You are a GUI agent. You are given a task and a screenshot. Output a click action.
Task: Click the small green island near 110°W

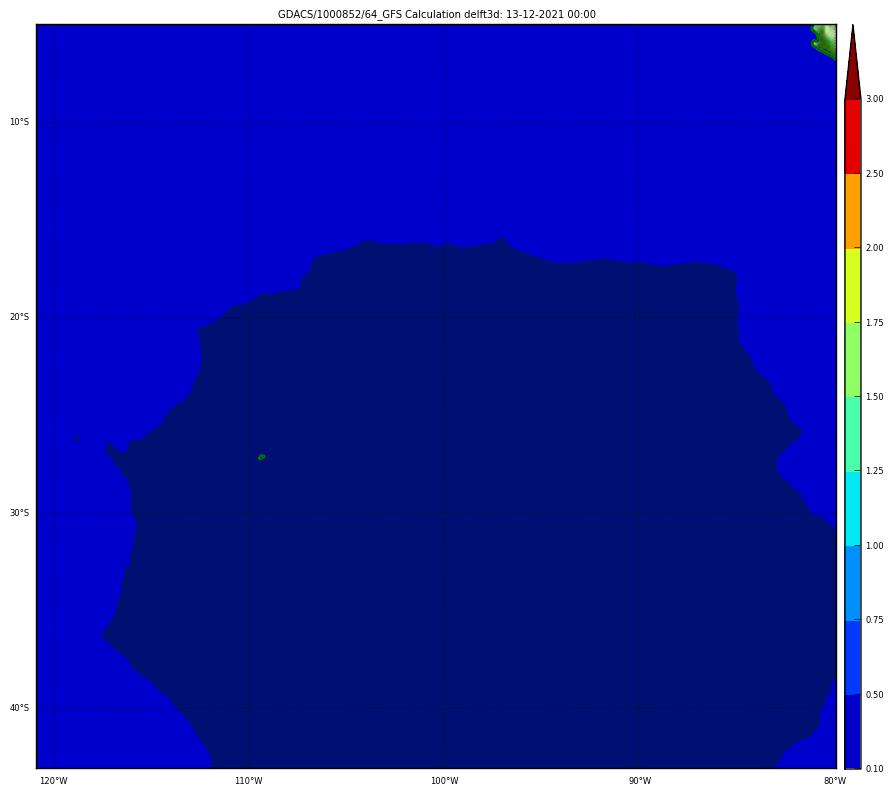[261, 457]
